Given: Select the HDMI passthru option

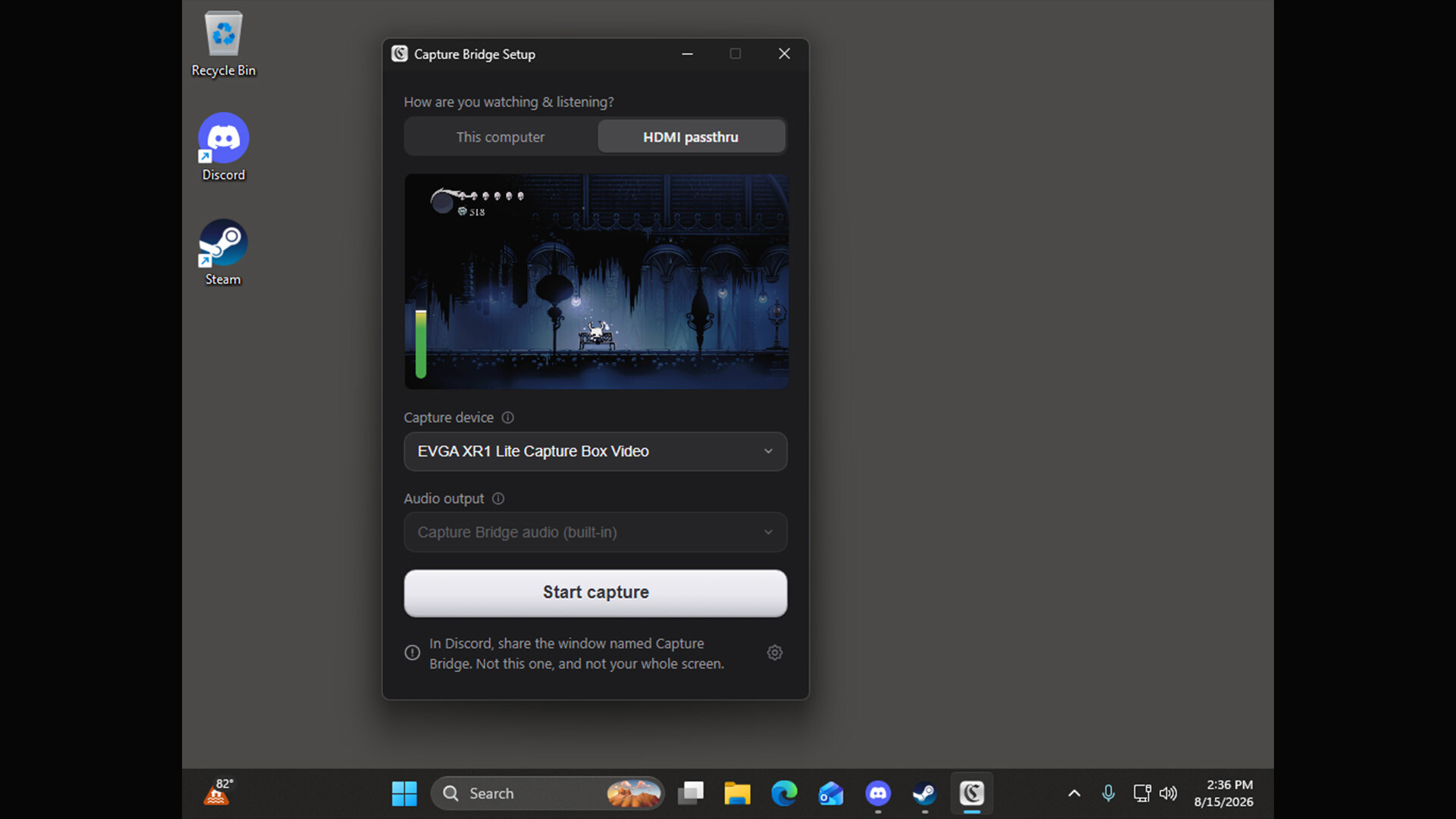Looking at the screenshot, I should coord(691,137).
